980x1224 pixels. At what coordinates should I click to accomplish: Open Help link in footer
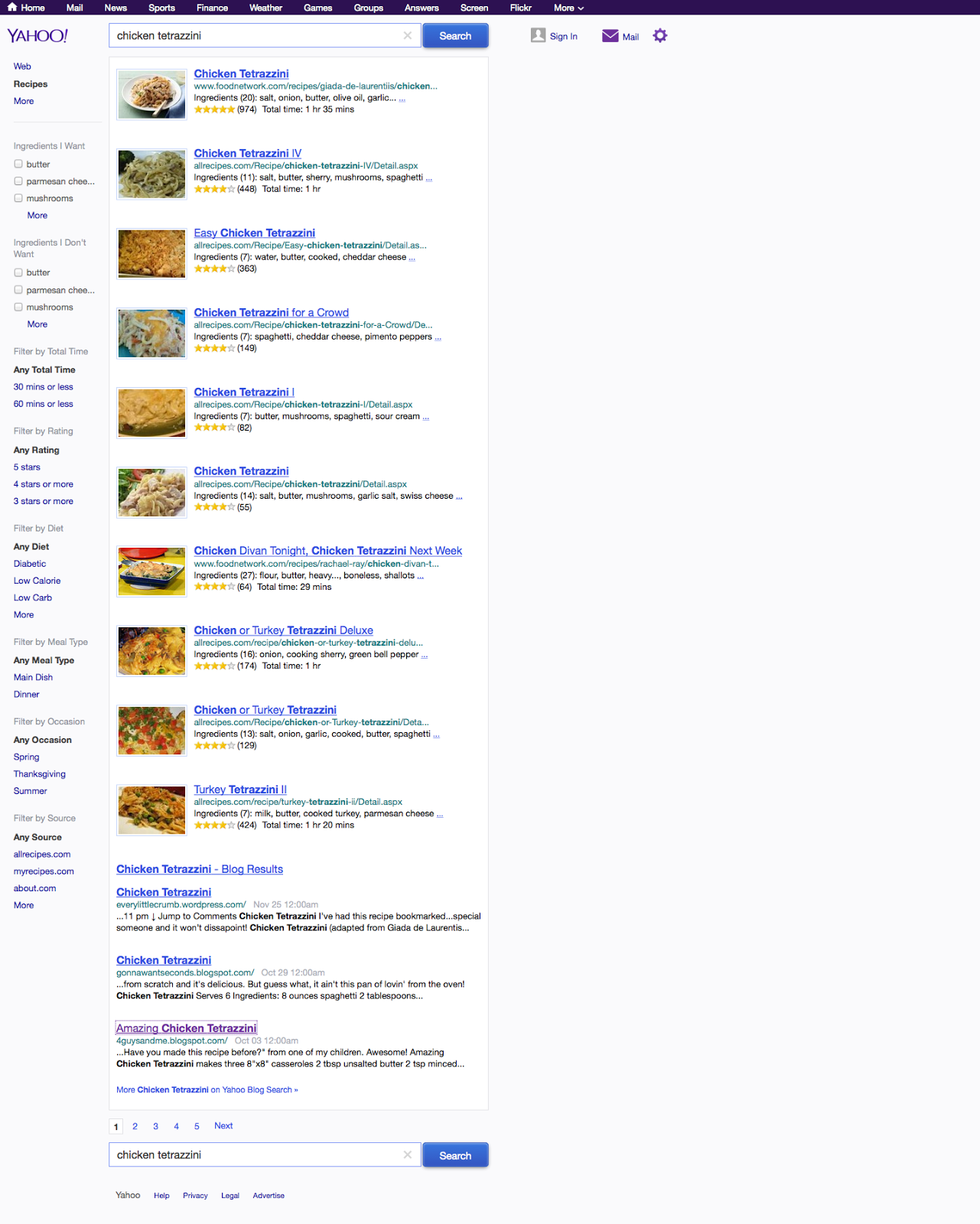(161, 1196)
